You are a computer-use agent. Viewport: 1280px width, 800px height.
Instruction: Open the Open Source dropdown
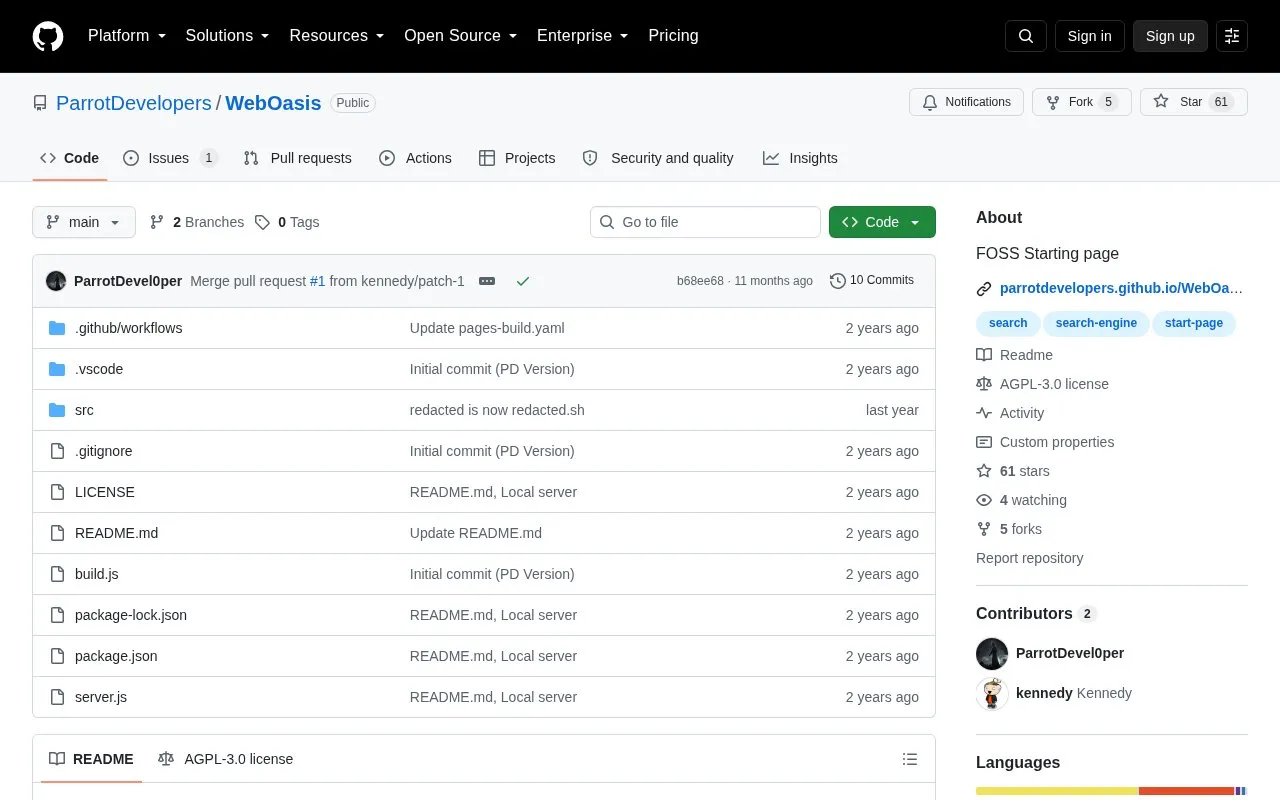(x=461, y=36)
